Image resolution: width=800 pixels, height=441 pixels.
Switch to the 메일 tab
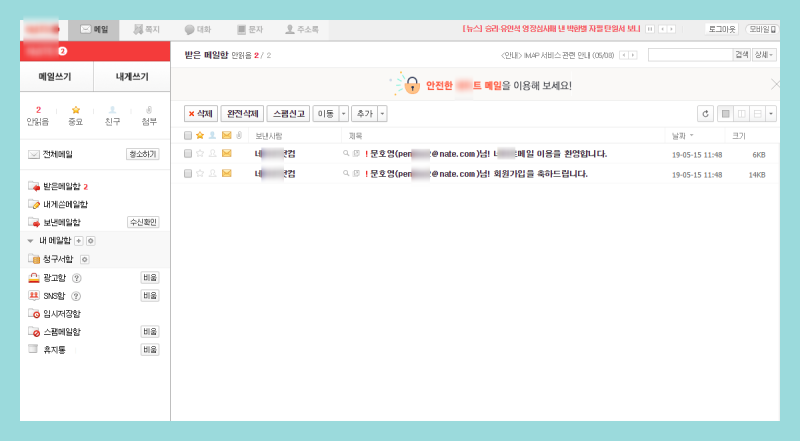[94, 30]
